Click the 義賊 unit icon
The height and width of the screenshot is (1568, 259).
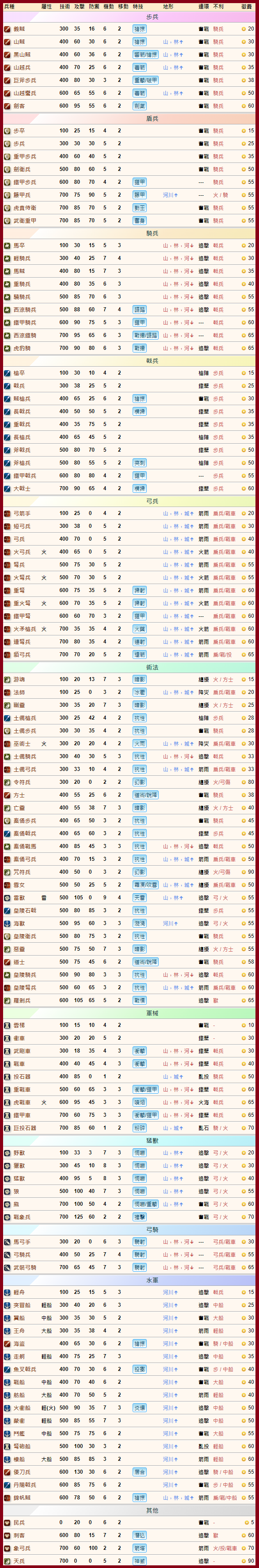pyautogui.click(x=8, y=29)
